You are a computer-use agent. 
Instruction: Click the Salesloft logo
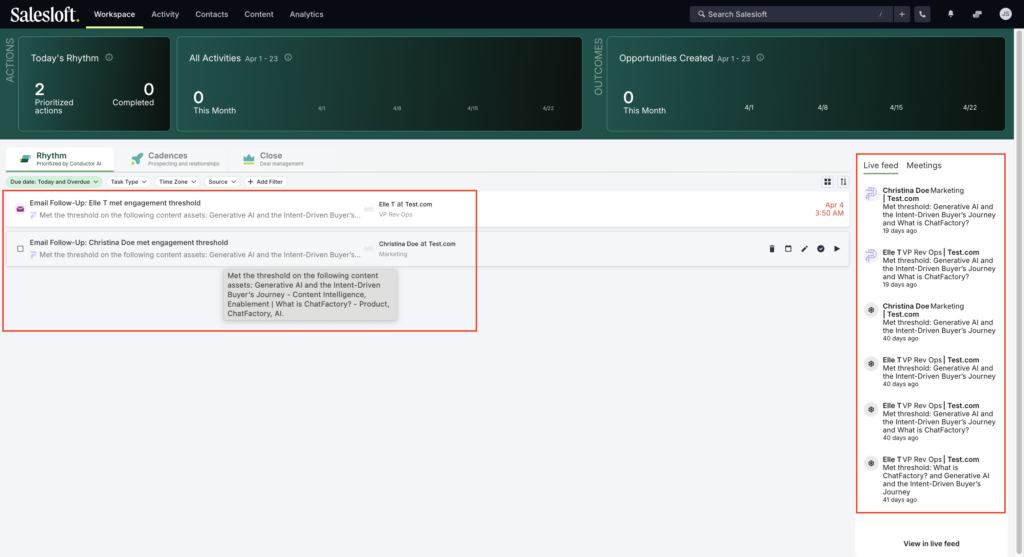pyautogui.click(x=44, y=14)
